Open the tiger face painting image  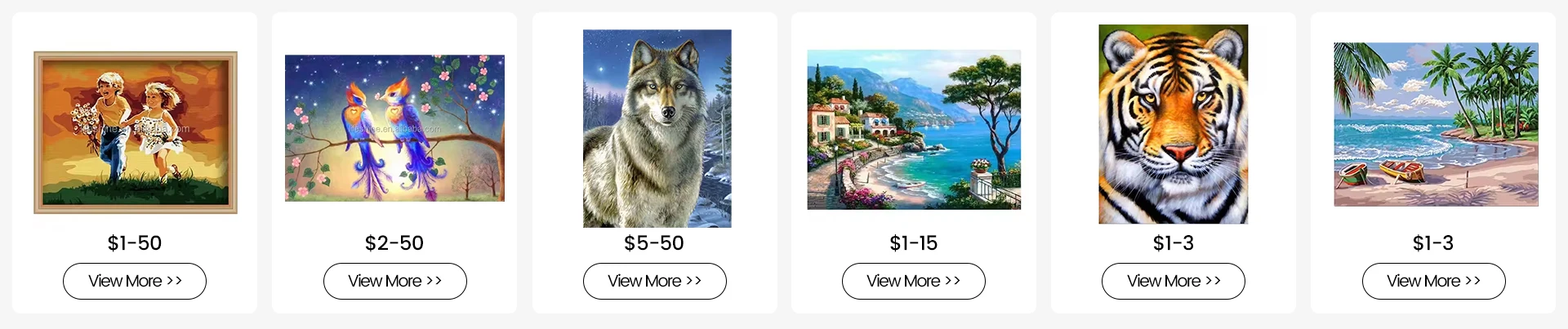pos(1173,124)
